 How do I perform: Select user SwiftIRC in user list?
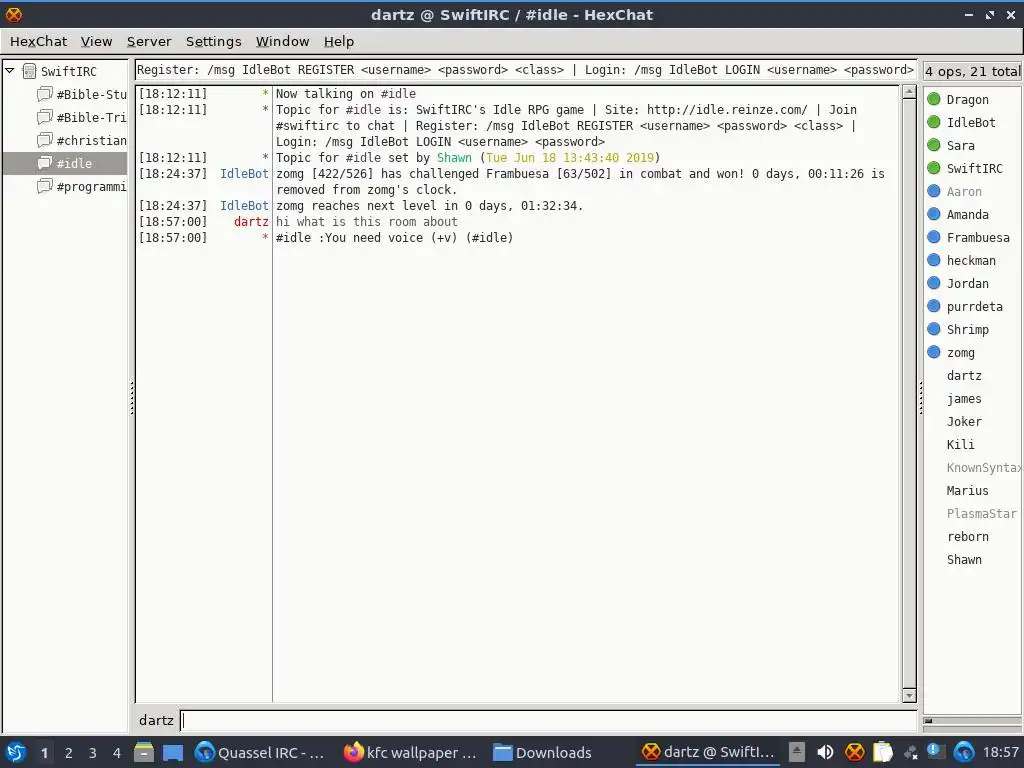pyautogui.click(x=974, y=168)
